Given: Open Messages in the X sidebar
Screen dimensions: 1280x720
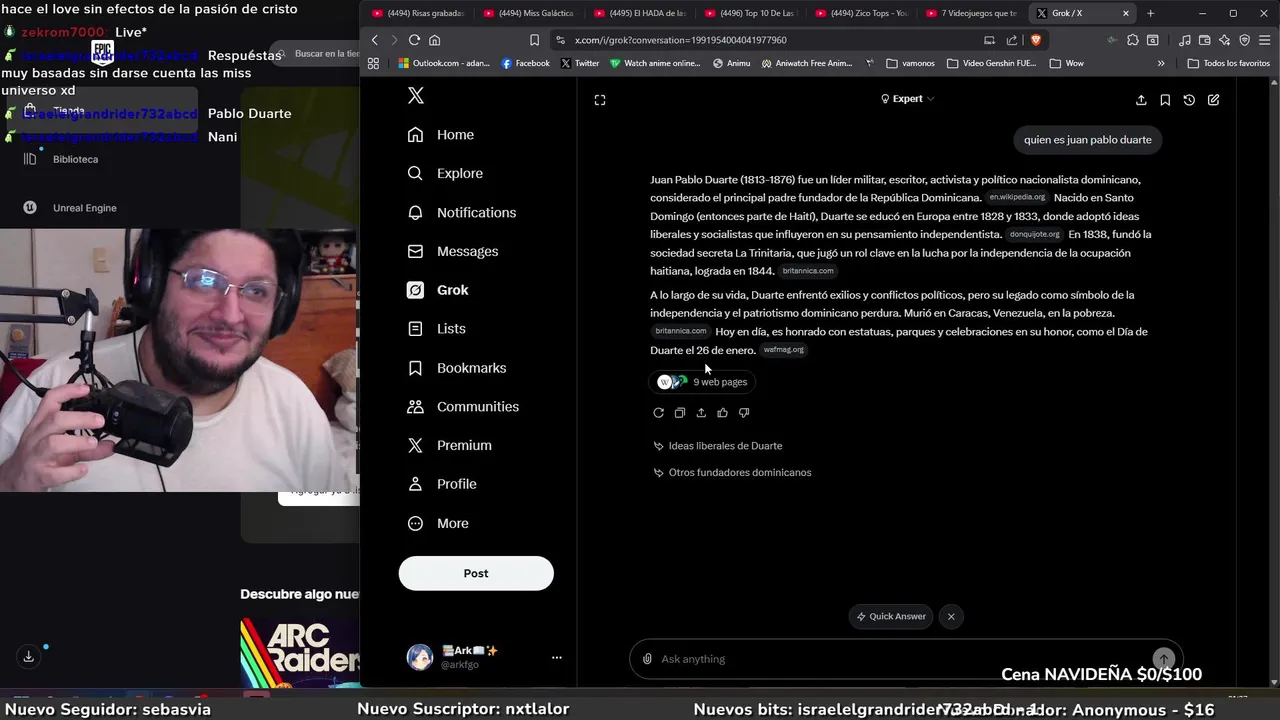Looking at the screenshot, I should 453,251.
